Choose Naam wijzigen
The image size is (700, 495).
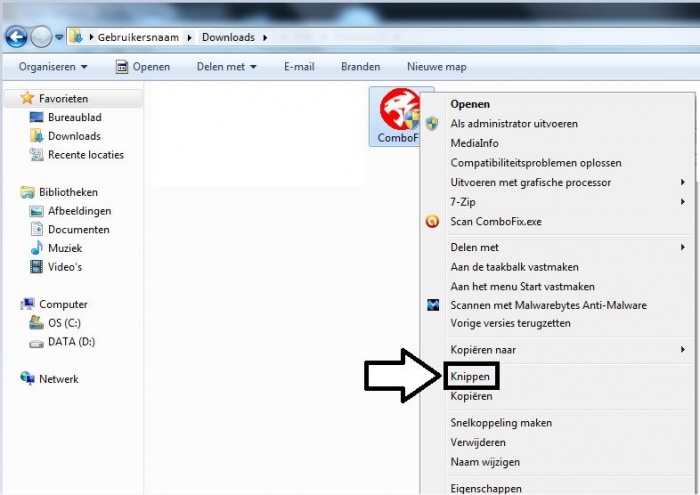click(485, 462)
